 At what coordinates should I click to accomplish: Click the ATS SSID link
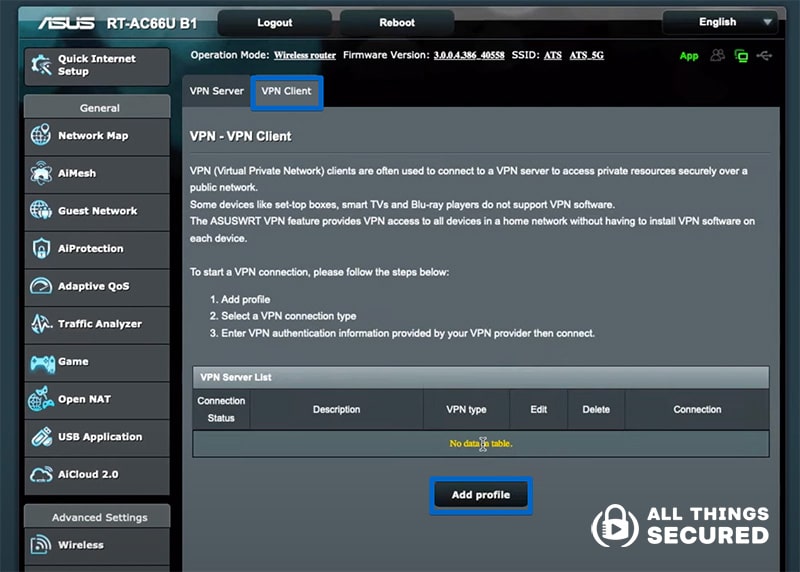point(553,55)
